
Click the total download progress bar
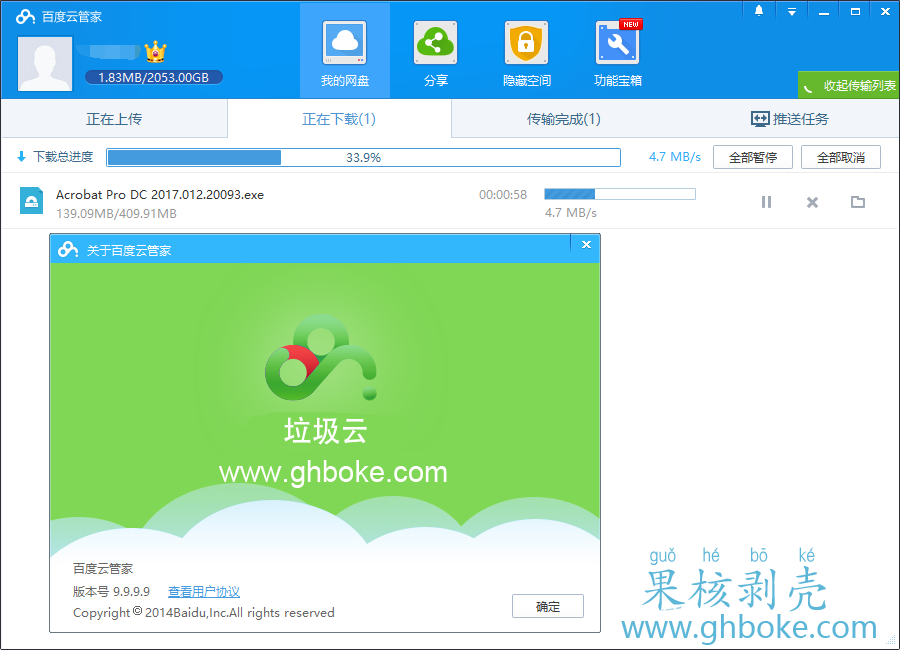(363, 157)
